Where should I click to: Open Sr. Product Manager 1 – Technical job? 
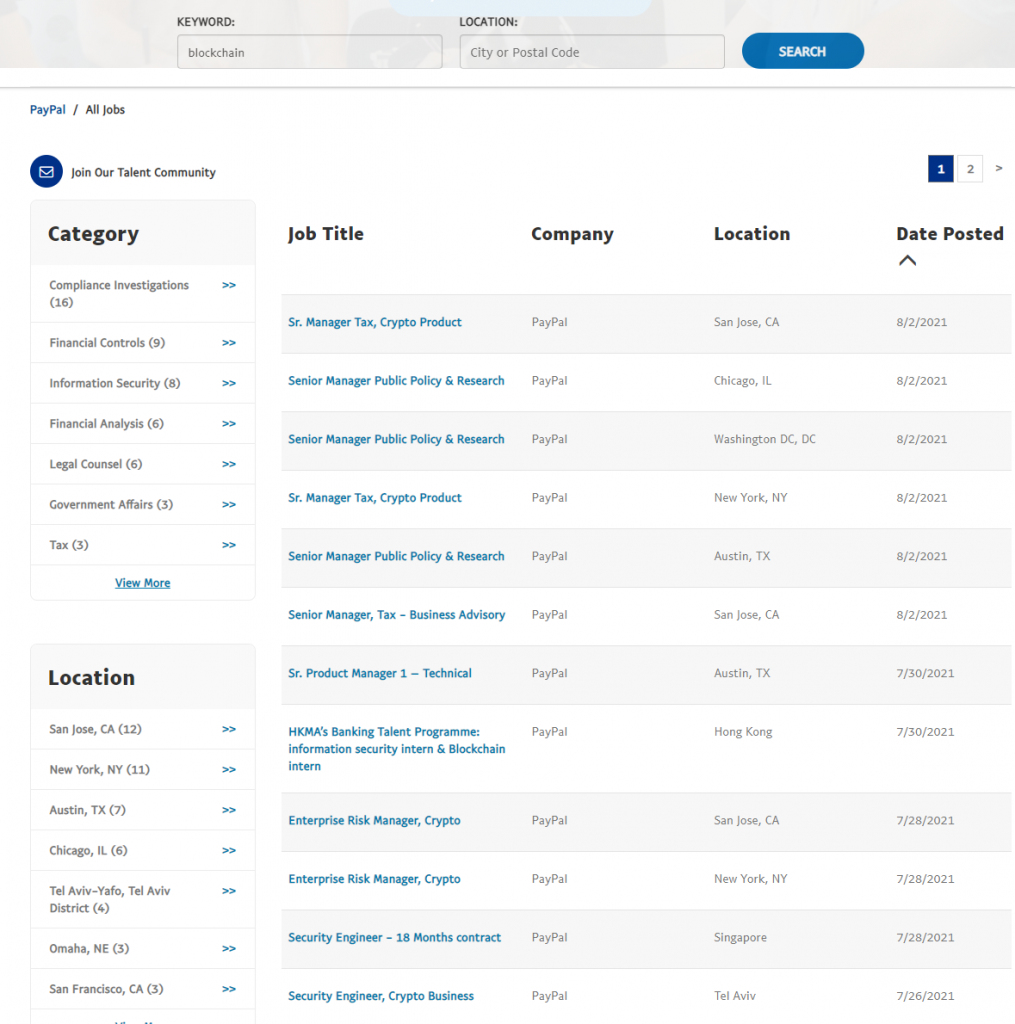click(379, 673)
